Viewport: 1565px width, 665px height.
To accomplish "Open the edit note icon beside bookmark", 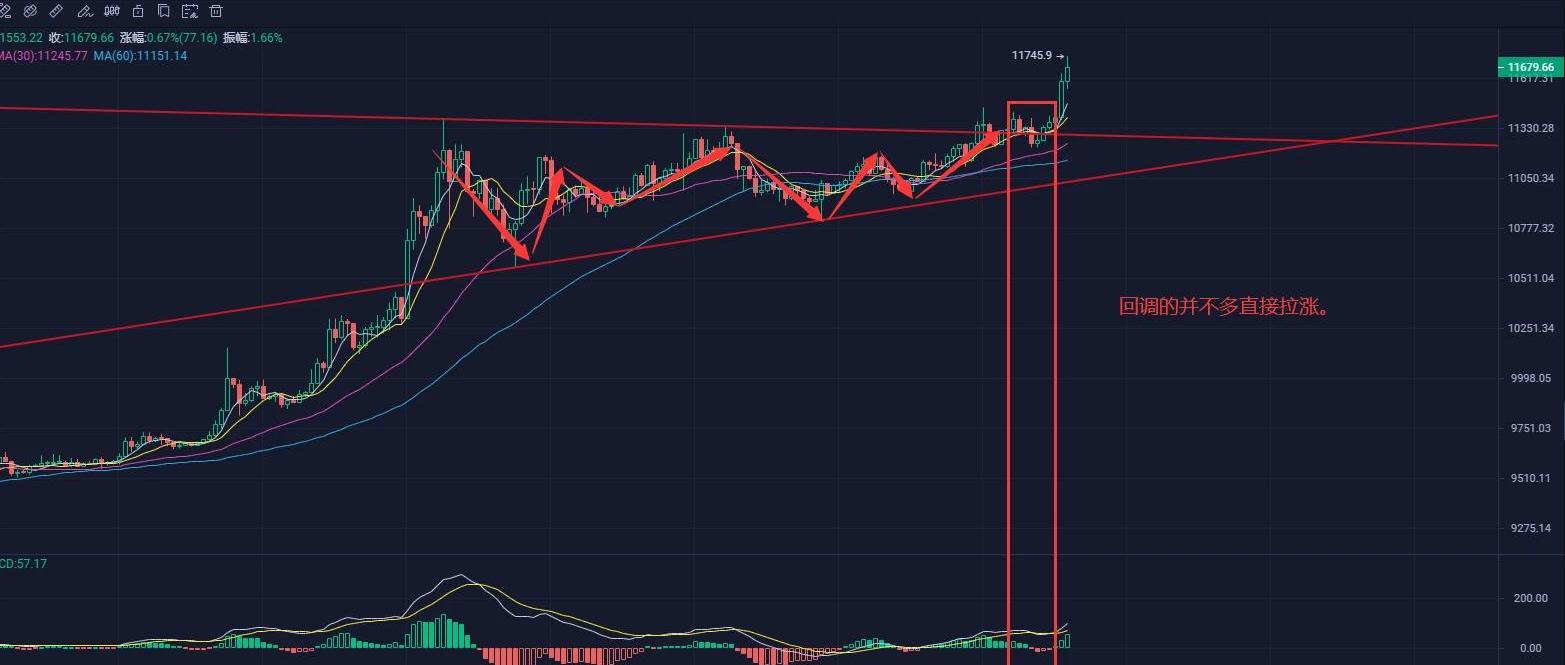I will tap(189, 11).
